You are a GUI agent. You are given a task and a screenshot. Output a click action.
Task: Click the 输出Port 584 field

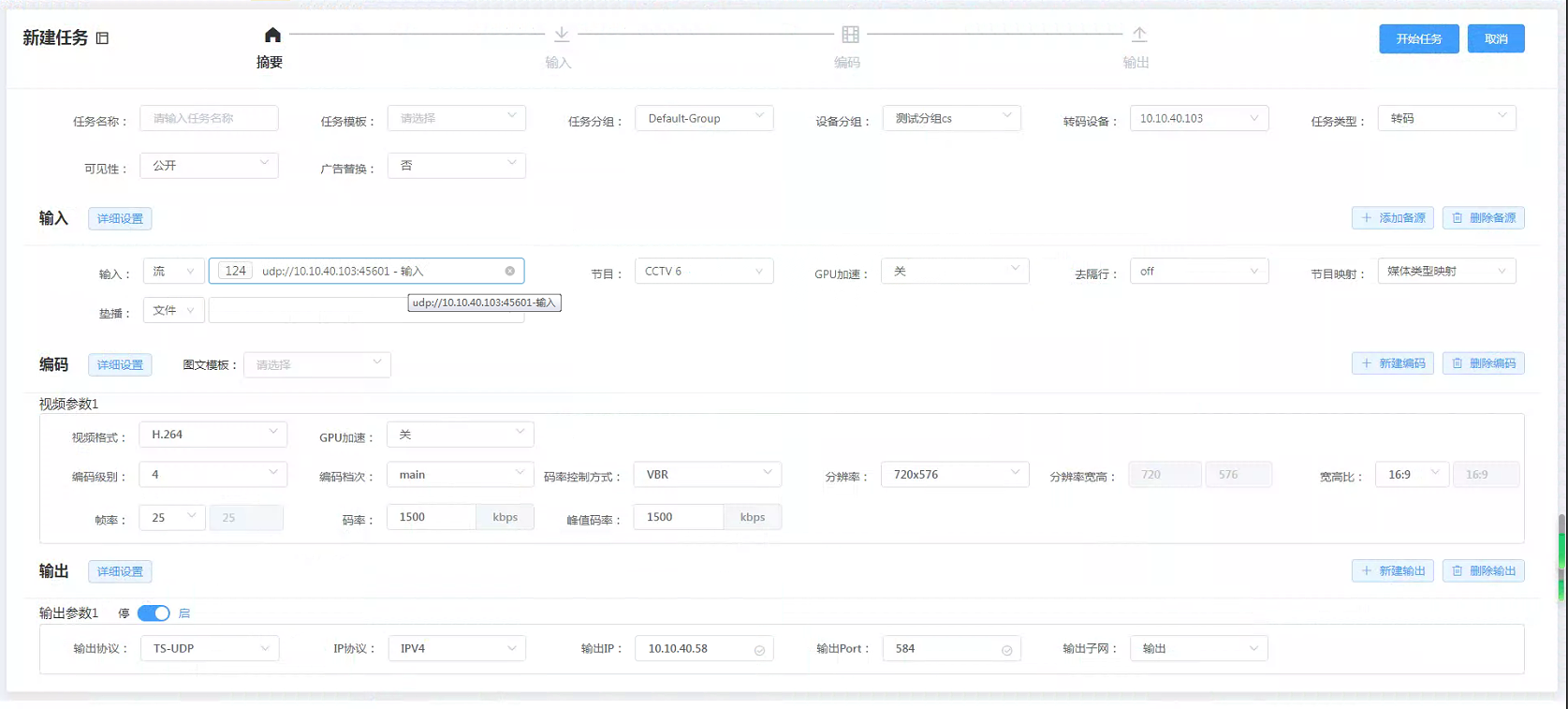(951, 648)
